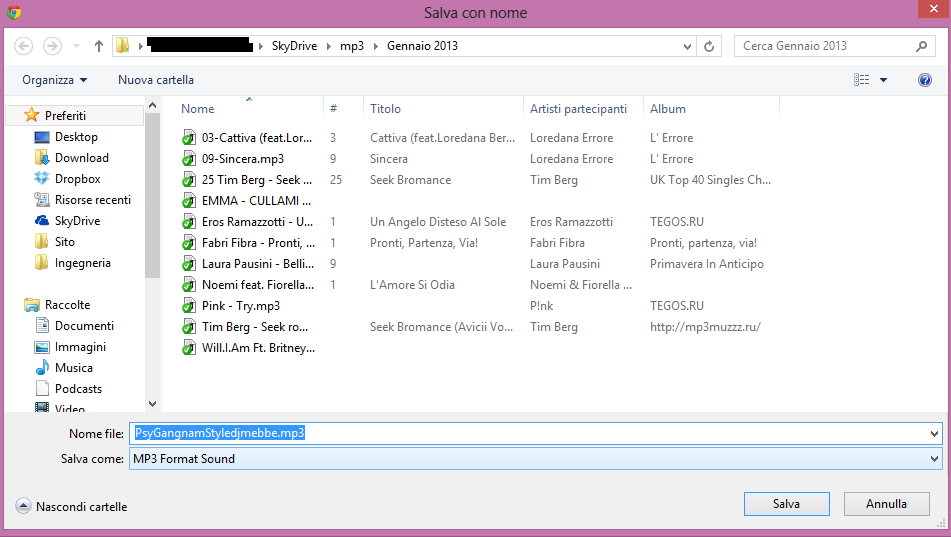Screen dimensions: 951x537
Task: Select file Laura Pausini - Belli...
Action: (x=258, y=264)
